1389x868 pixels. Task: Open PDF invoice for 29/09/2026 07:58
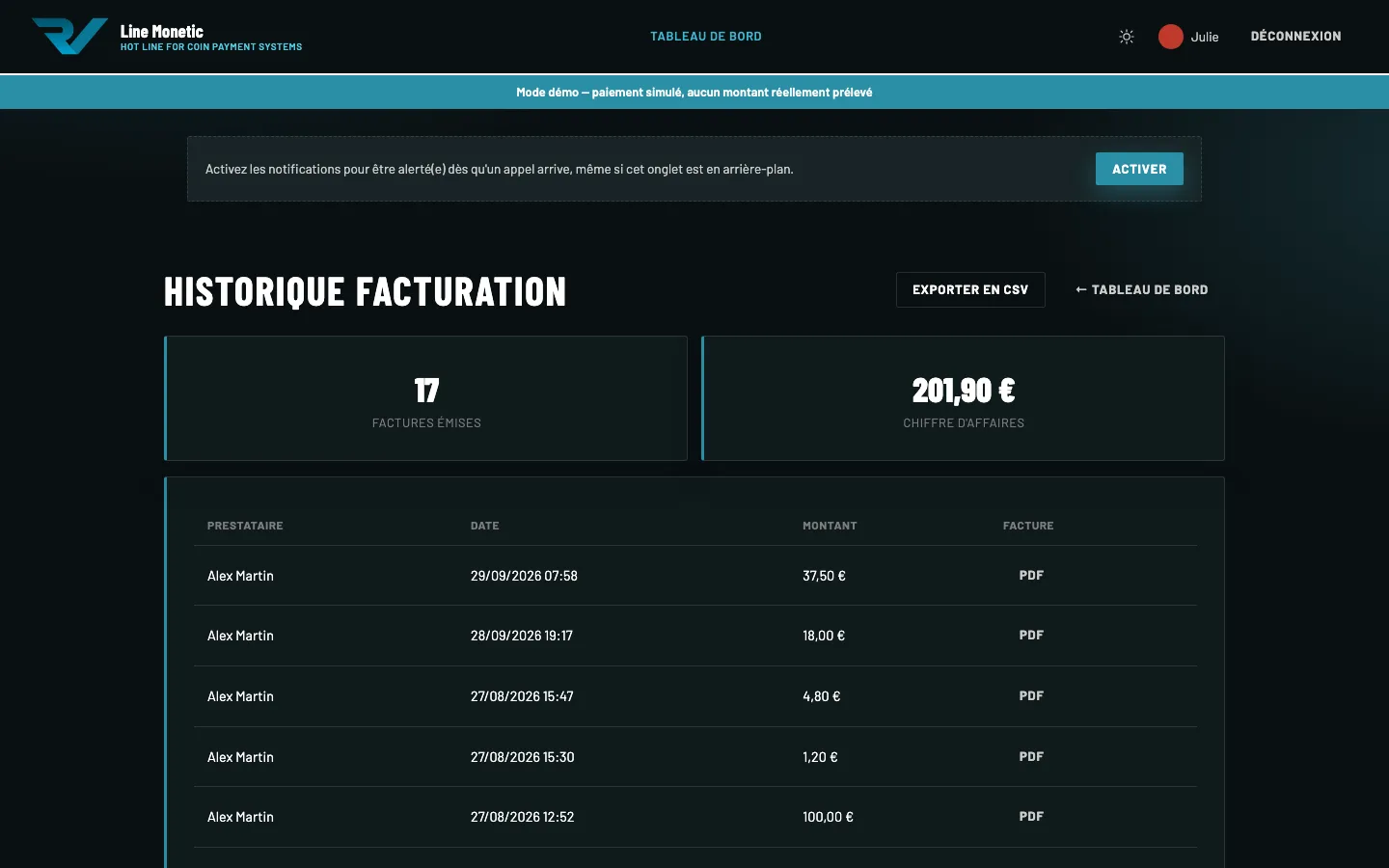coord(1031,575)
